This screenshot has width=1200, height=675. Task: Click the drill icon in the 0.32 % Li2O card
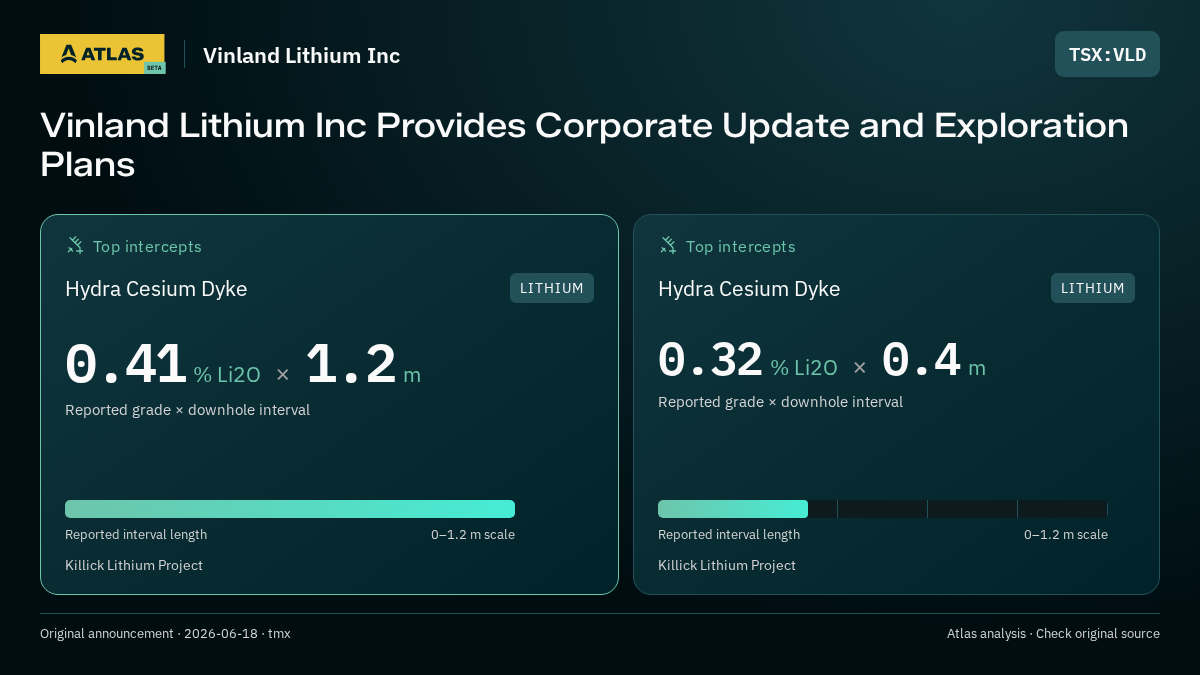[x=668, y=246]
